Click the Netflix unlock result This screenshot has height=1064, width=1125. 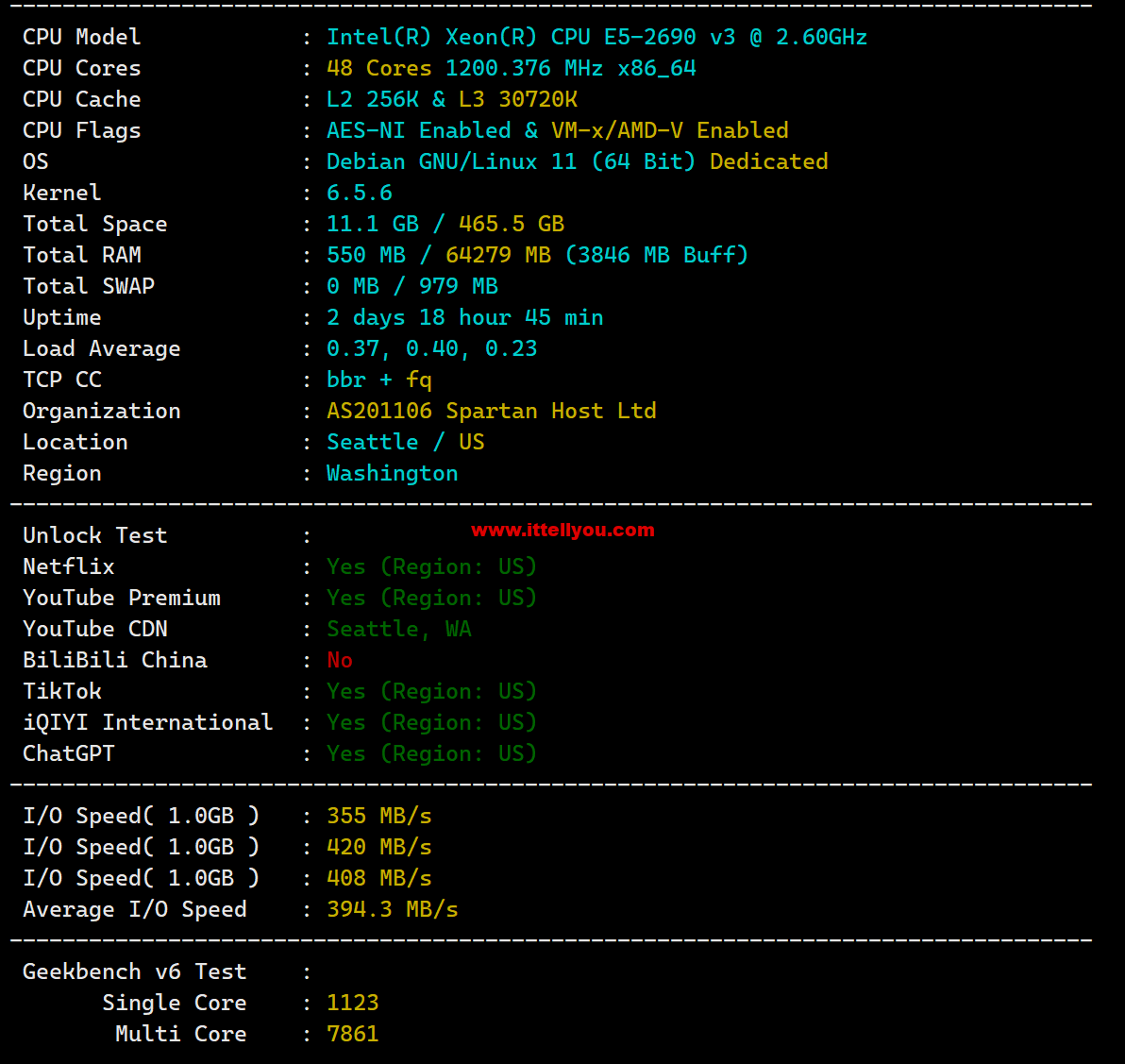coord(431,566)
